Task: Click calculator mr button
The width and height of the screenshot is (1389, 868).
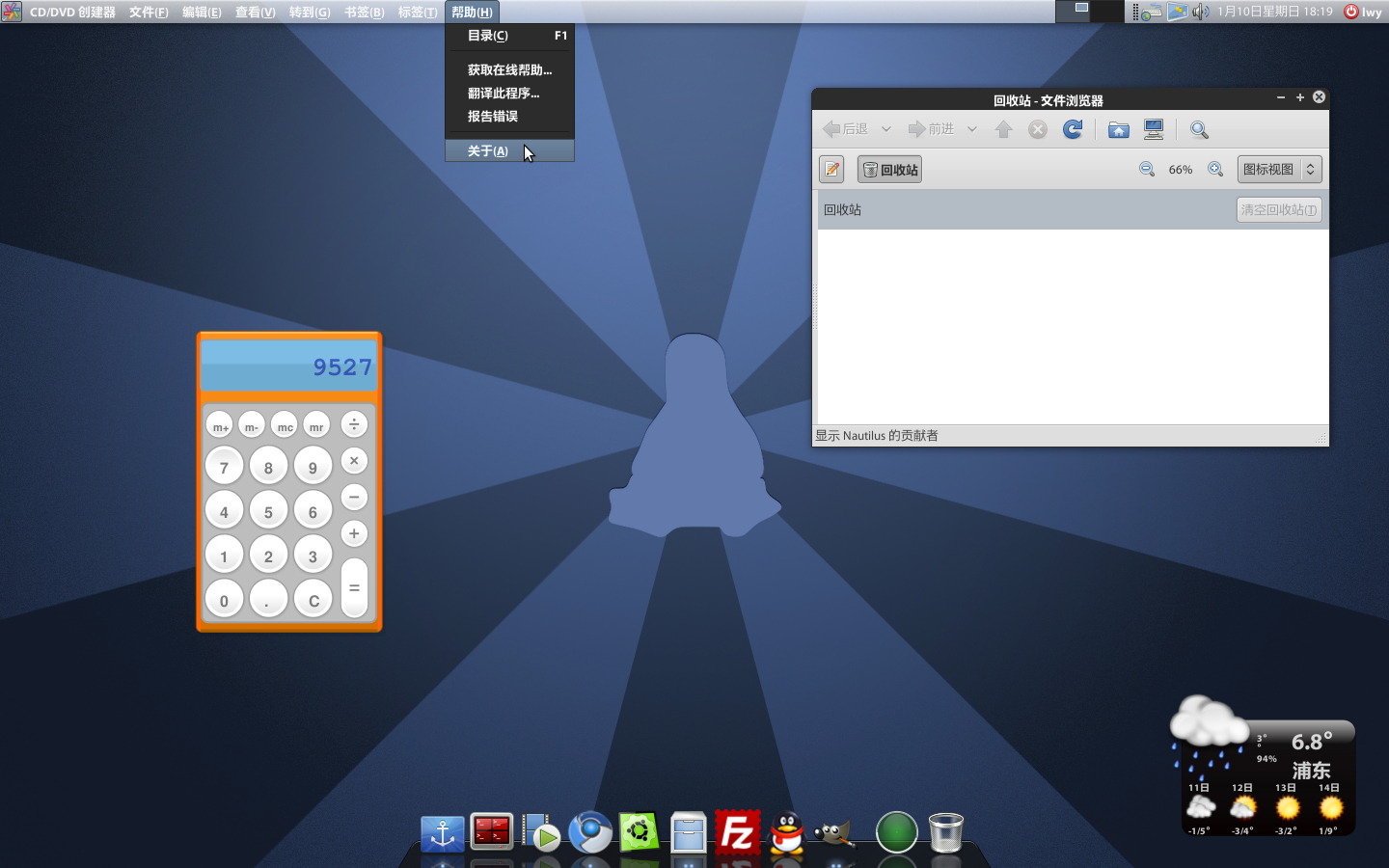Action: point(316,426)
